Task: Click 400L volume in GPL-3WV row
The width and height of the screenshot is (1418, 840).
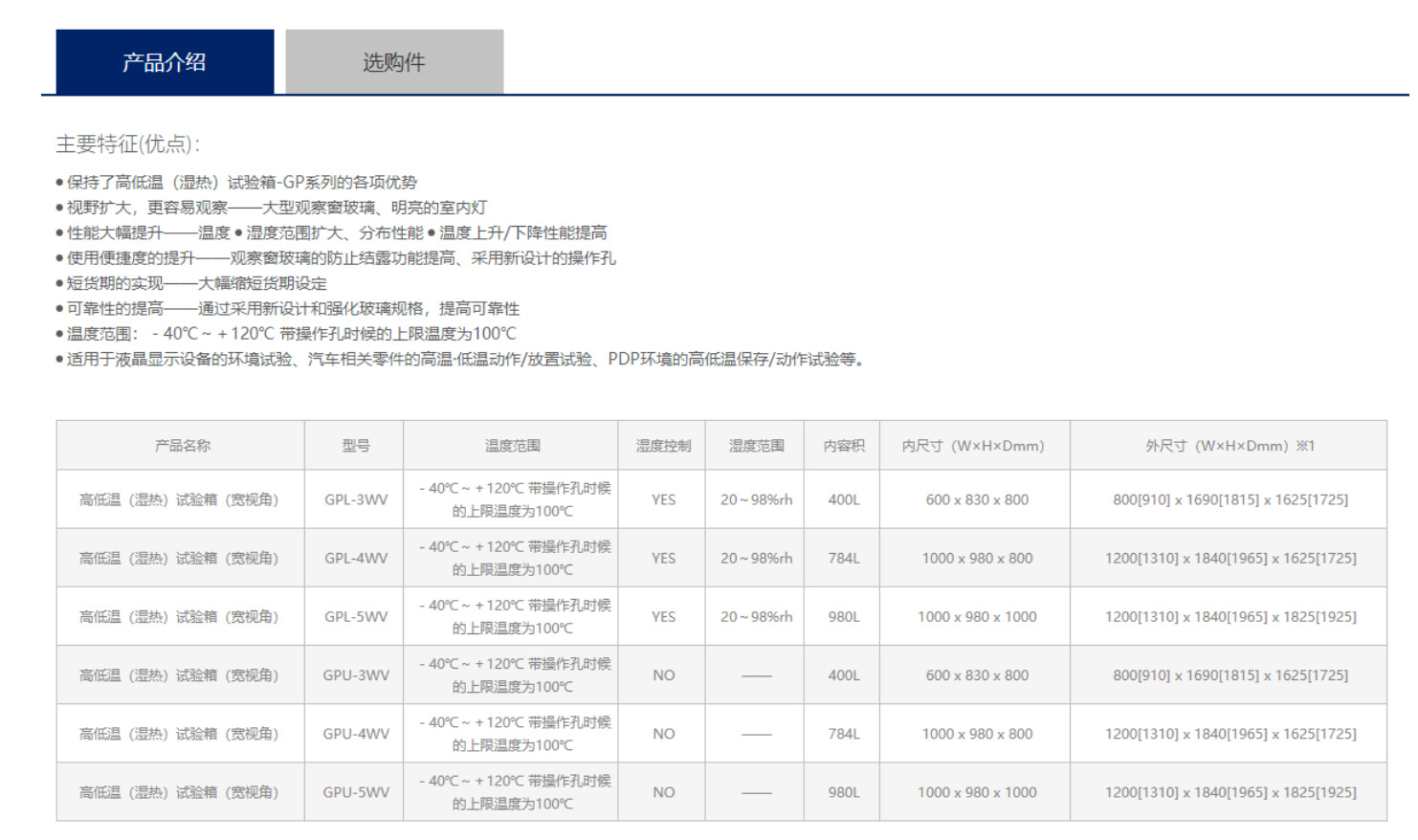Action: 843,499
